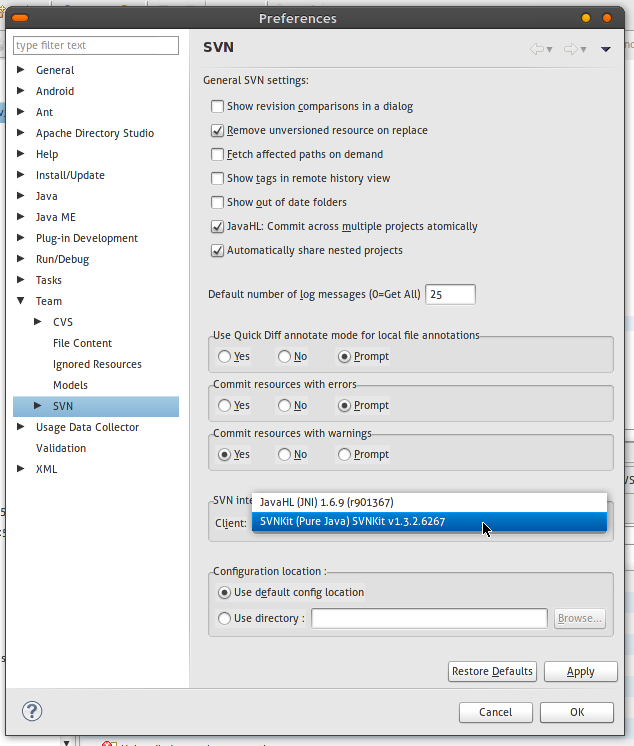Expand the Java preferences tree node

pos(21,196)
